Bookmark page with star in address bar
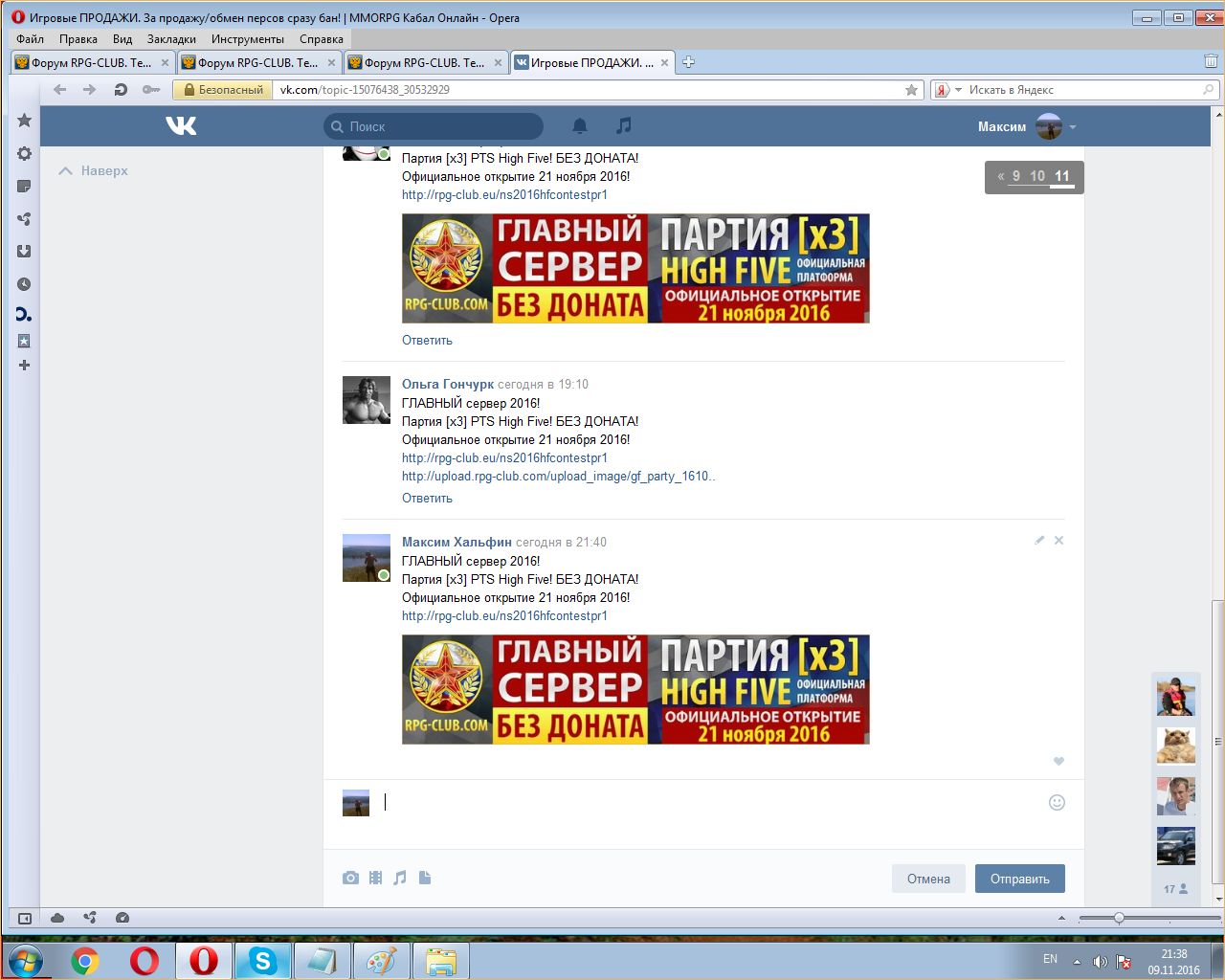 [x=911, y=89]
